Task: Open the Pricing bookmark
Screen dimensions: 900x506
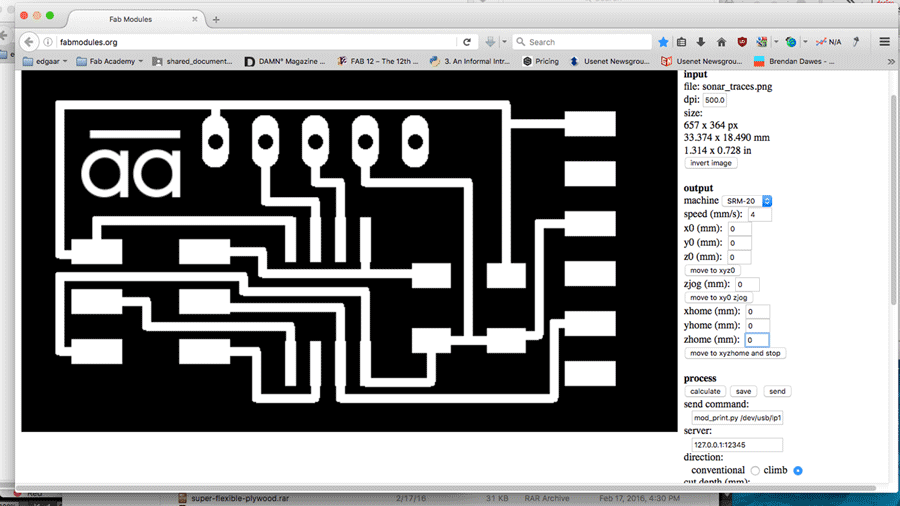Action: tap(541, 61)
